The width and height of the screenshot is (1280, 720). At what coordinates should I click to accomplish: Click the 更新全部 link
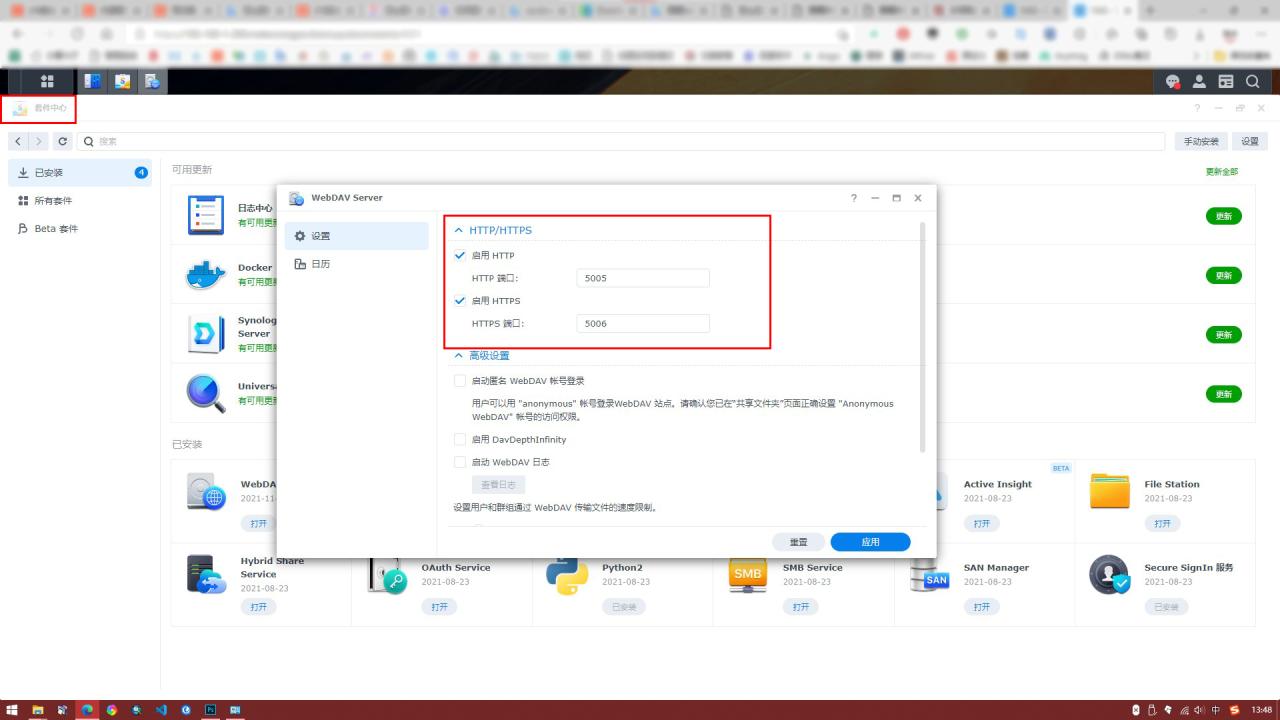[x=1222, y=172]
